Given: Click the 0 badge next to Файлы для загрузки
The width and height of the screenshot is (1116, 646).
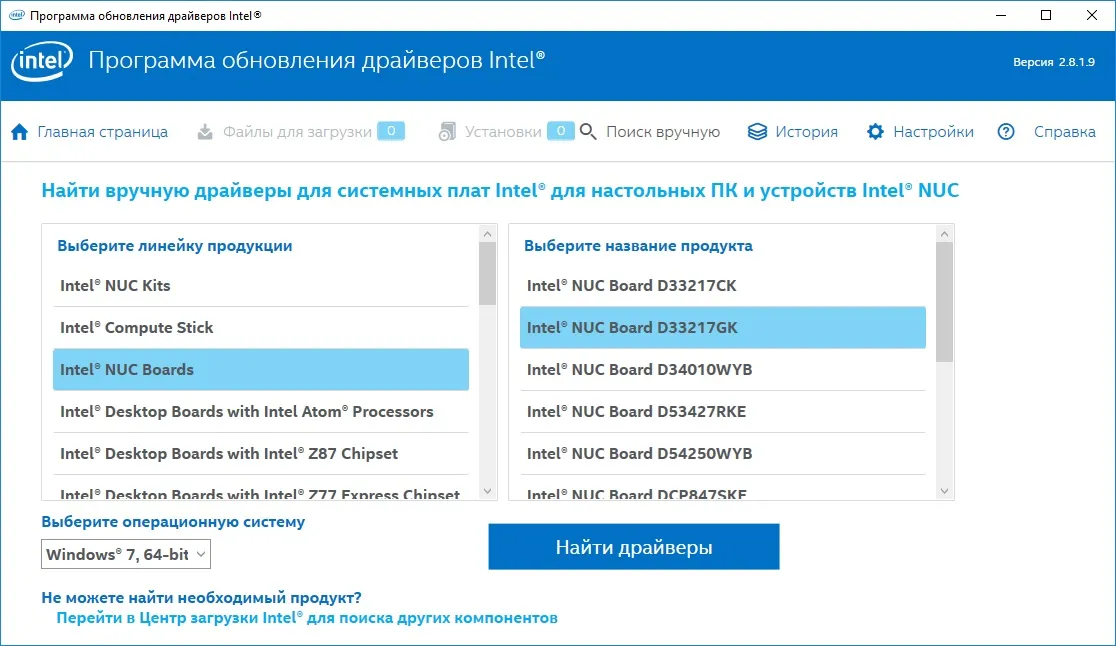Looking at the screenshot, I should (391, 131).
